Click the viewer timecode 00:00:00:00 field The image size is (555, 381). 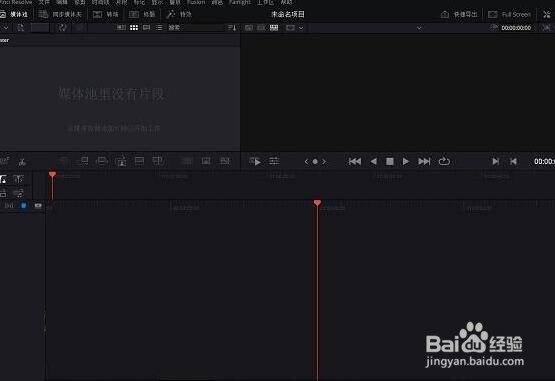tap(516, 28)
